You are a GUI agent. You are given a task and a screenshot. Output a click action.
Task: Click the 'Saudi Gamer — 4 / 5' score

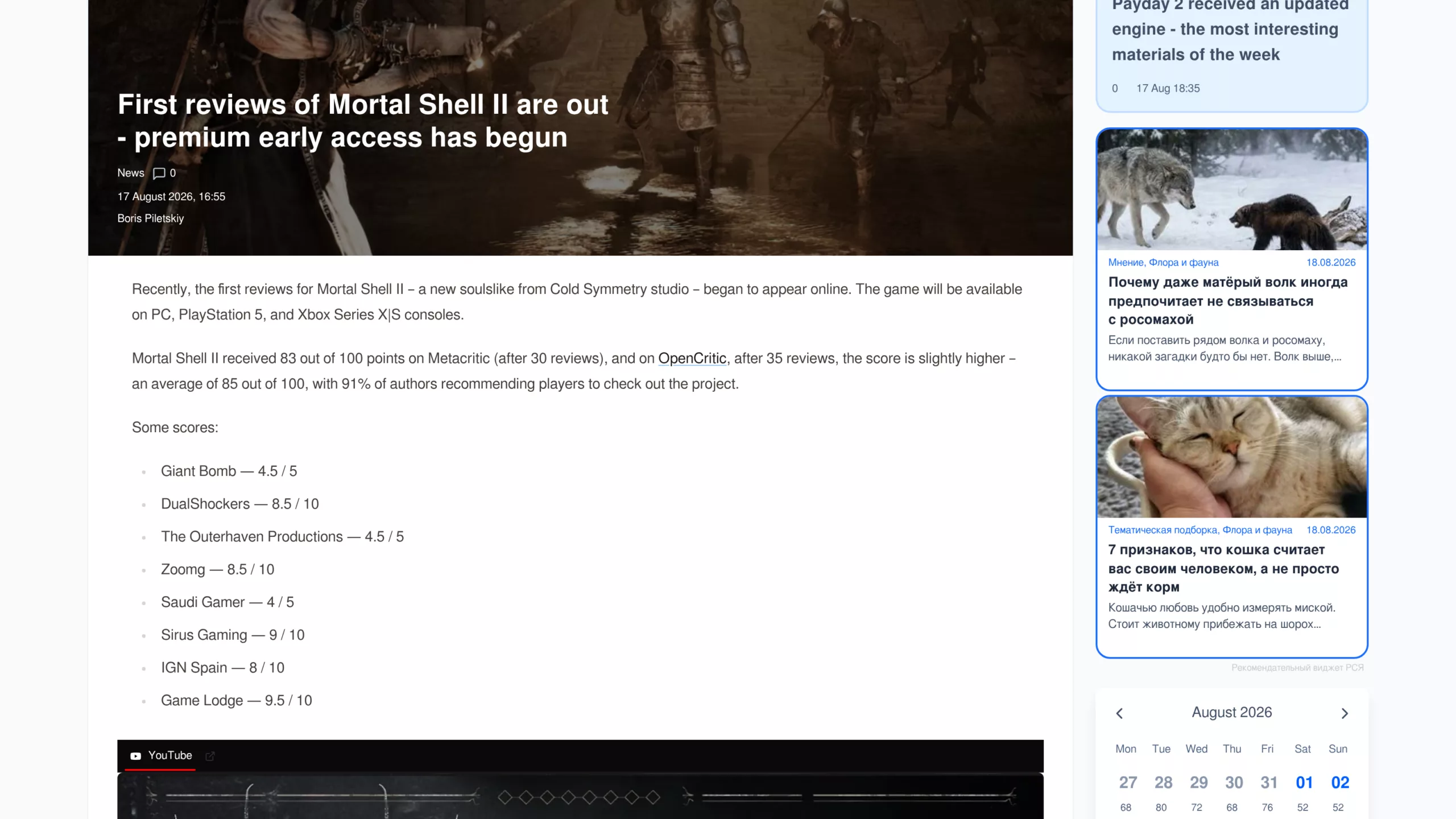pos(227,602)
